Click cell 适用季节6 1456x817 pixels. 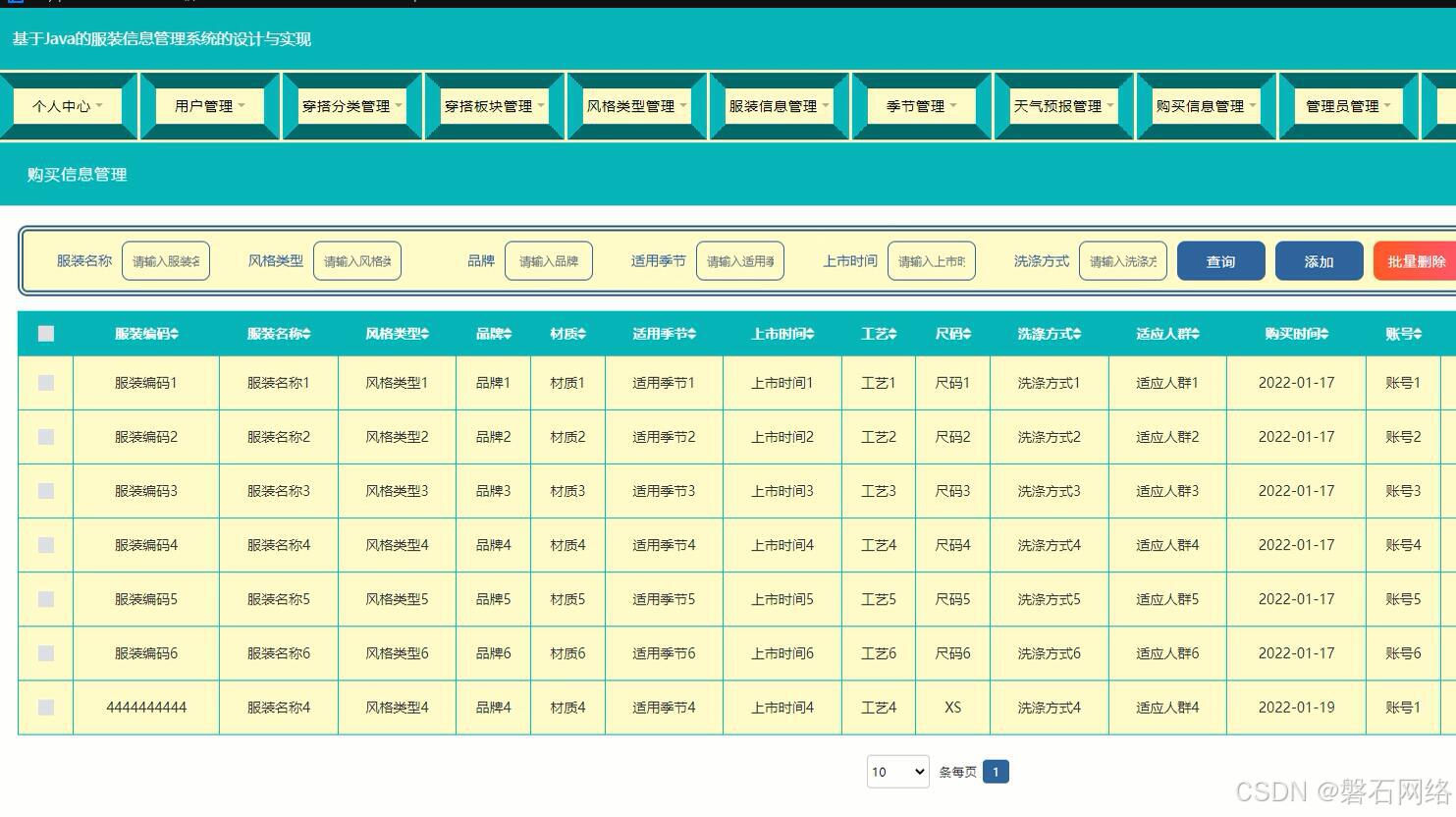pos(664,653)
